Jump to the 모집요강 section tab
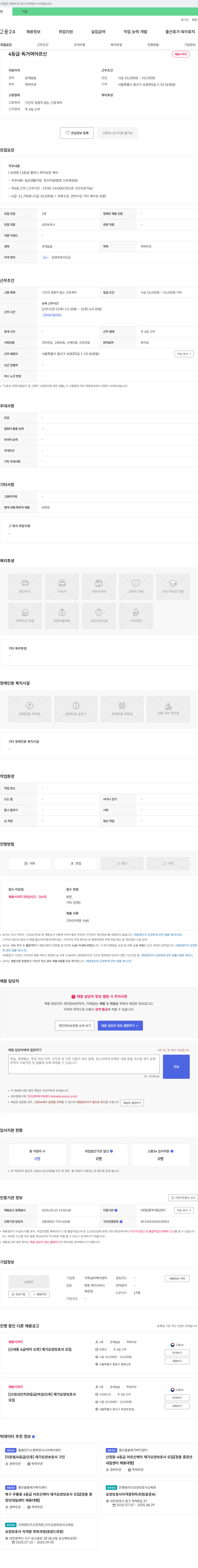 (x=6, y=45)
